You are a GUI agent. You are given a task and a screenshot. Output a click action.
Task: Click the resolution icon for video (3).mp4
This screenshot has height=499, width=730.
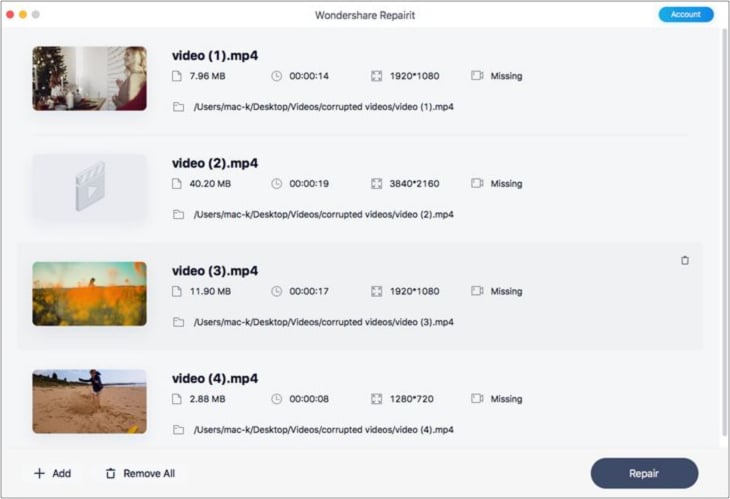[x=376, y=291]
